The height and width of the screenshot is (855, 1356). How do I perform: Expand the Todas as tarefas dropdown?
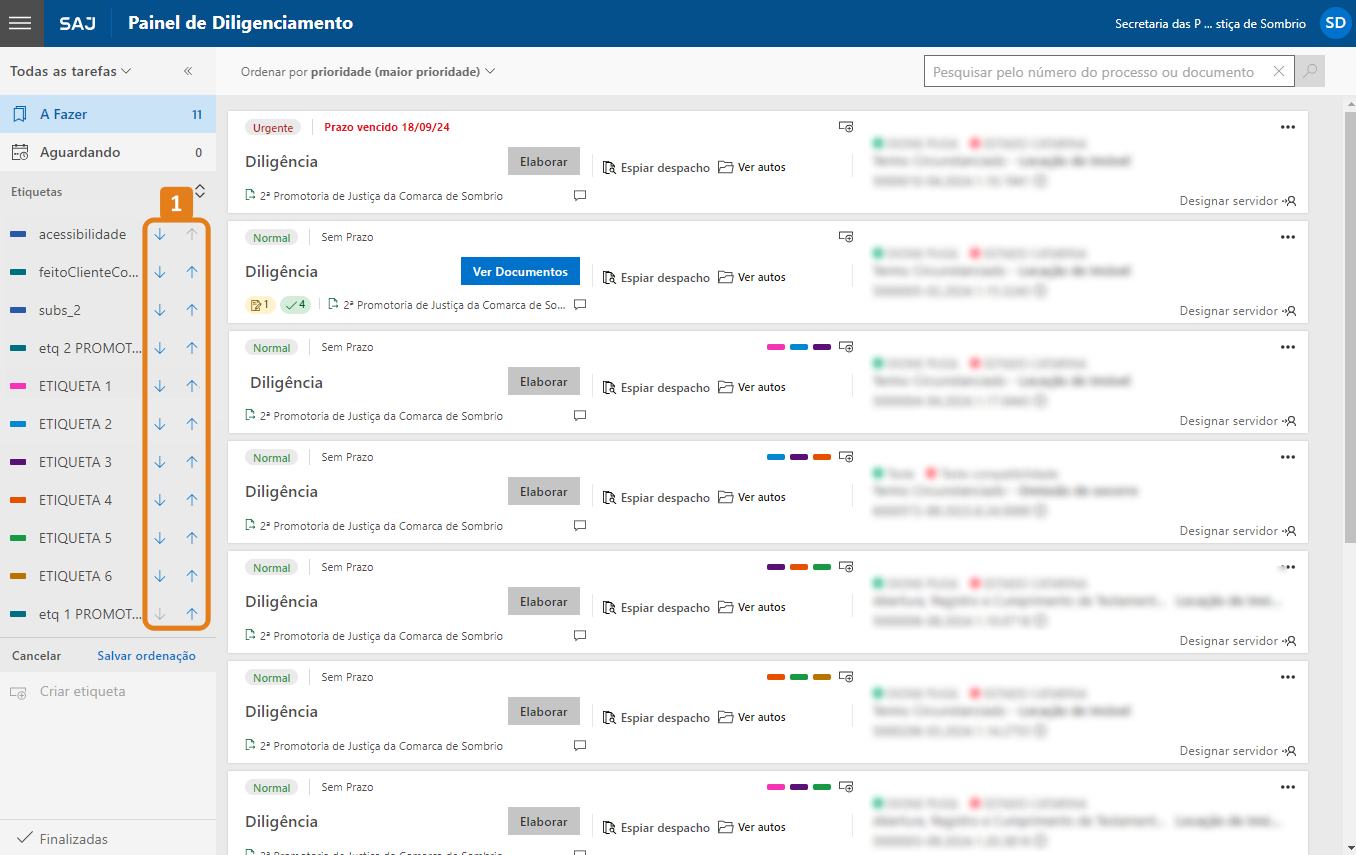[x=71, y=72]
